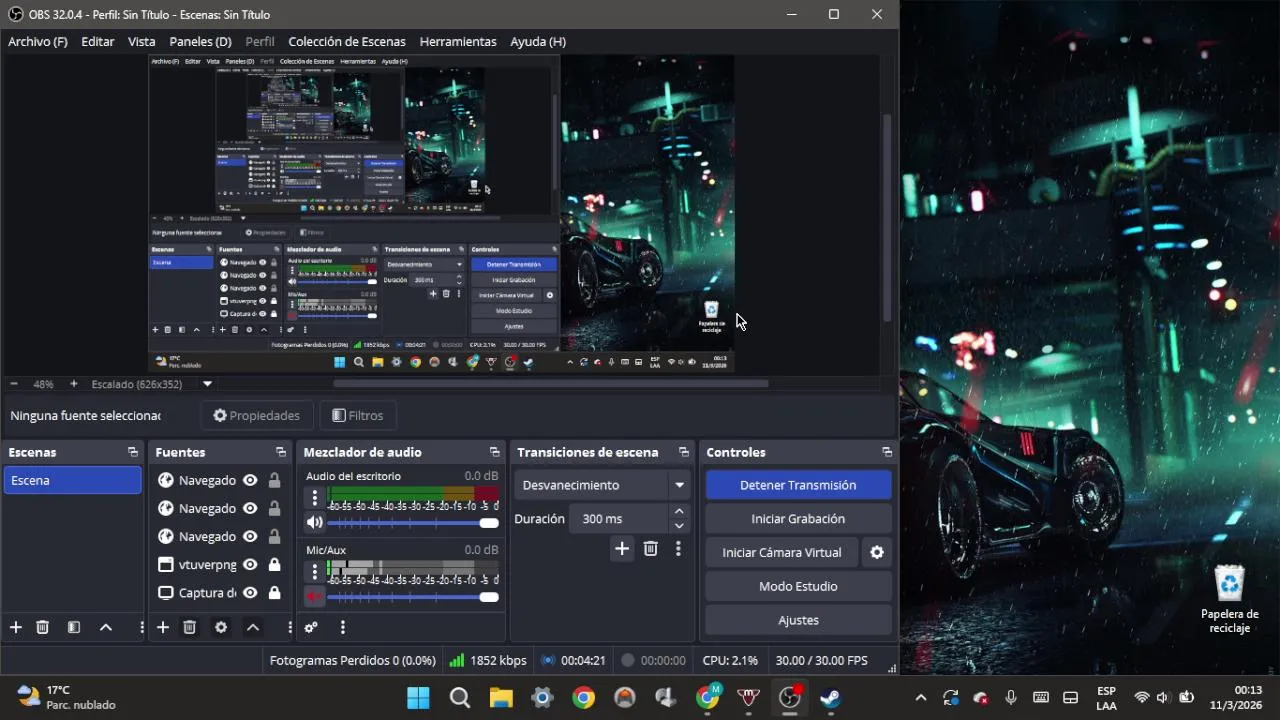Image resolution: width=1280 pixels, height=720 pixels.
Task: Undock the Fuentes panel
Action: coord(281,452)
